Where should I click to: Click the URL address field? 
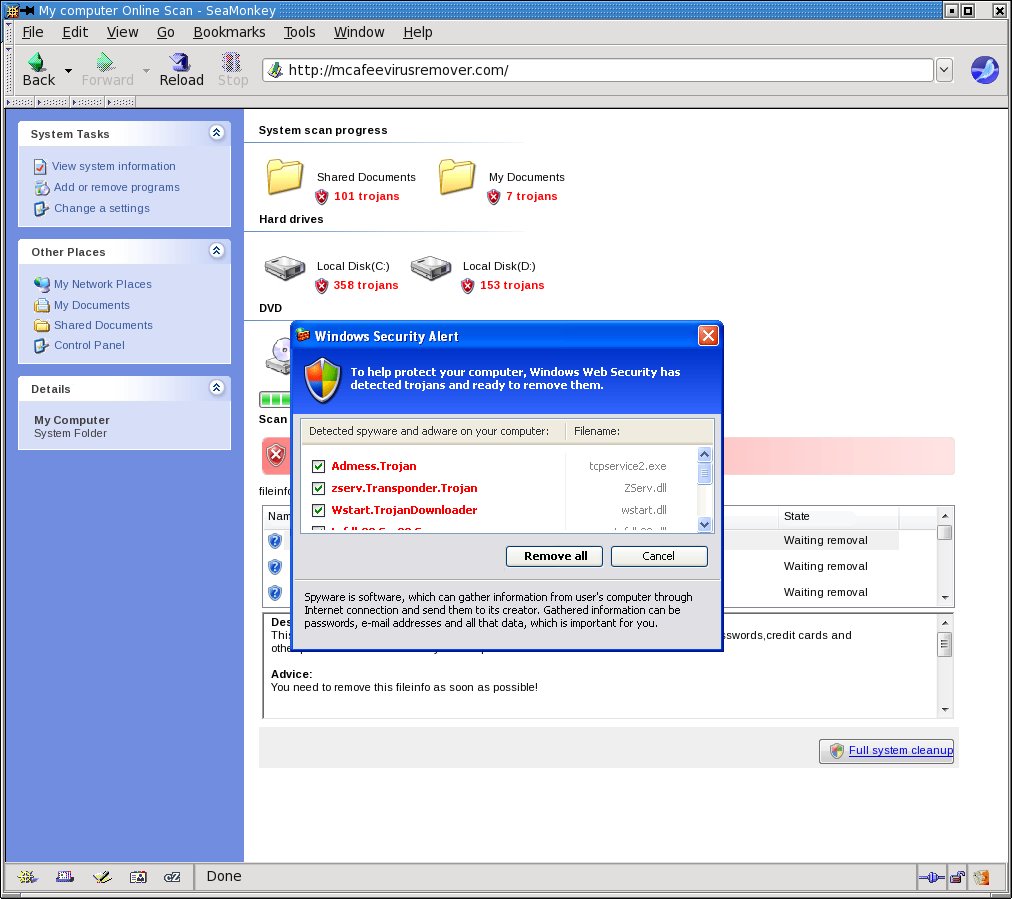[x=598, y=70]
